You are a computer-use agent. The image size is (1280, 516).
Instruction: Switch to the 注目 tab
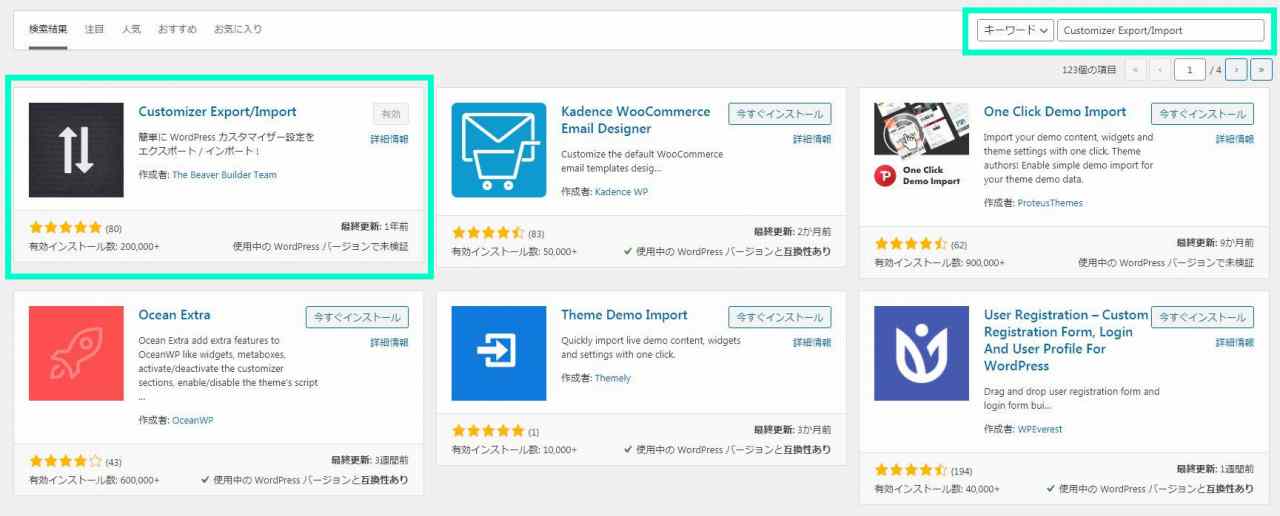[x=95, y=29]
